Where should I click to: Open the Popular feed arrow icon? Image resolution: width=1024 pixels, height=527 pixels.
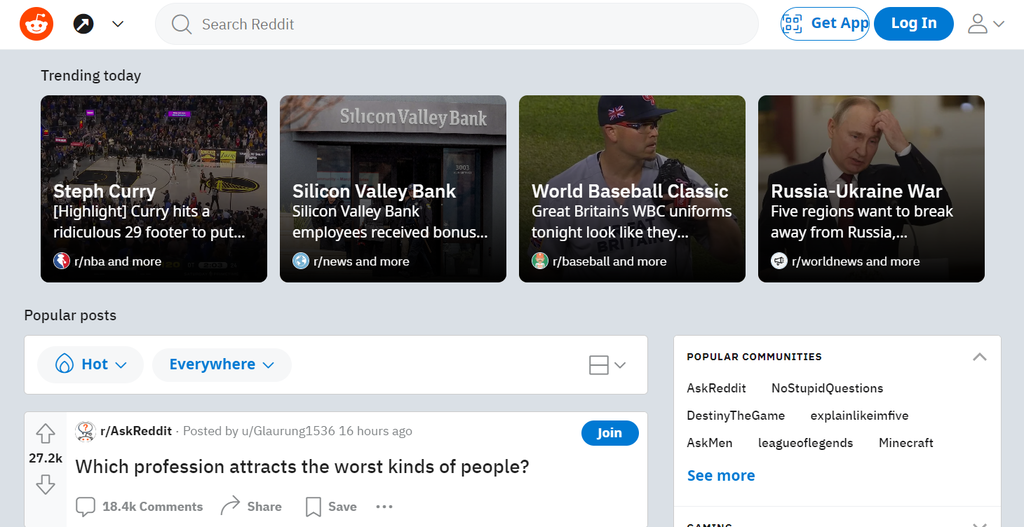84,24
